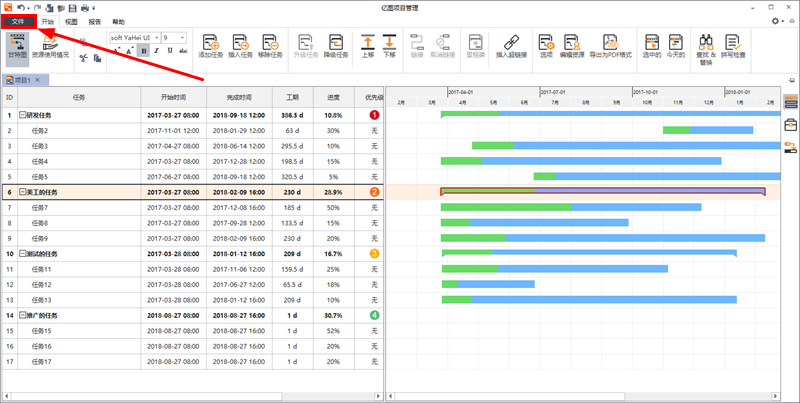Click the 移除任务 (Remove Task) icon

tap(270, 46)
